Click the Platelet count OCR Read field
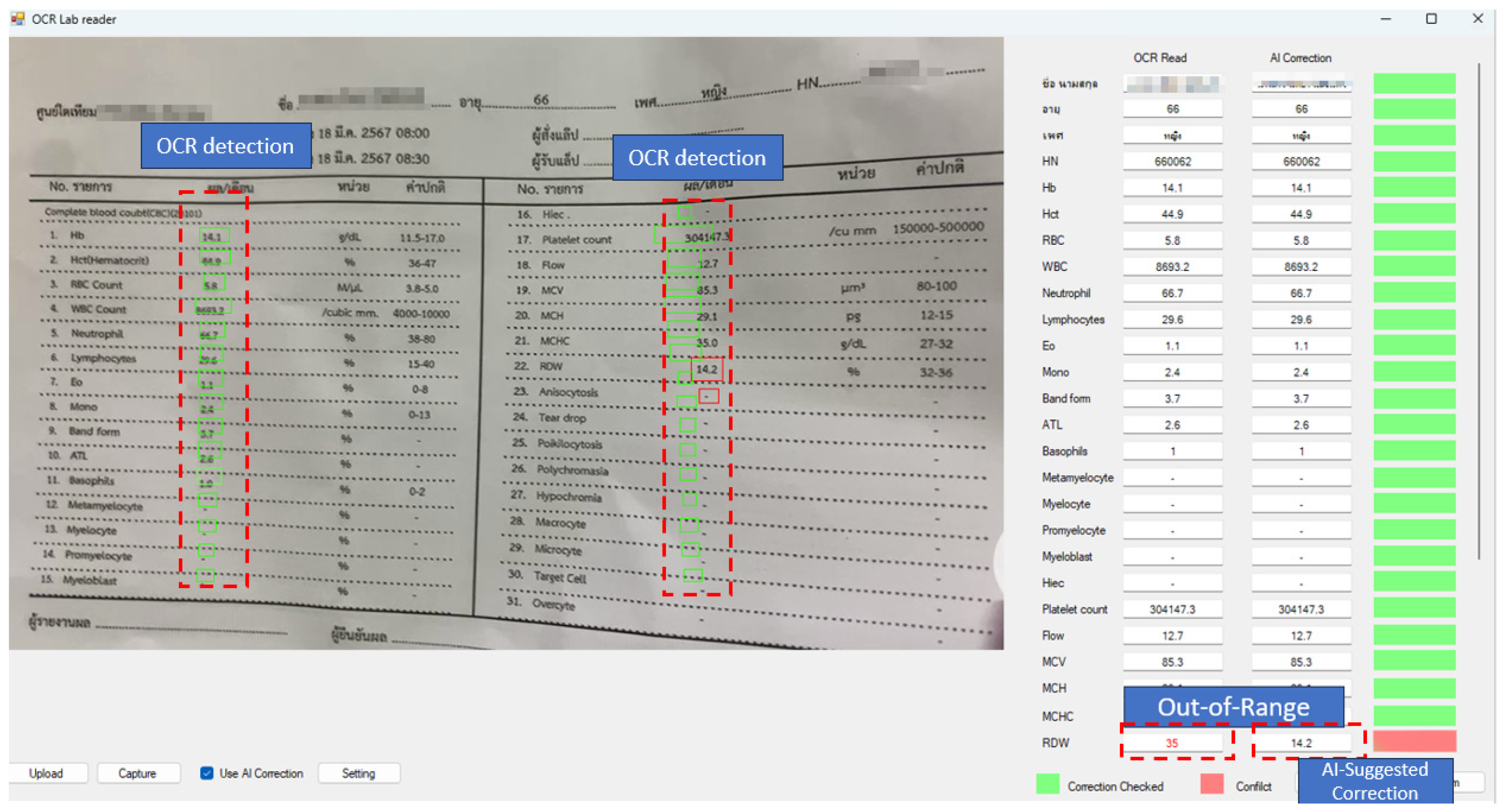Image resolution: width=1503 pixels, height=812 pixels. (x=1172, y=609)
